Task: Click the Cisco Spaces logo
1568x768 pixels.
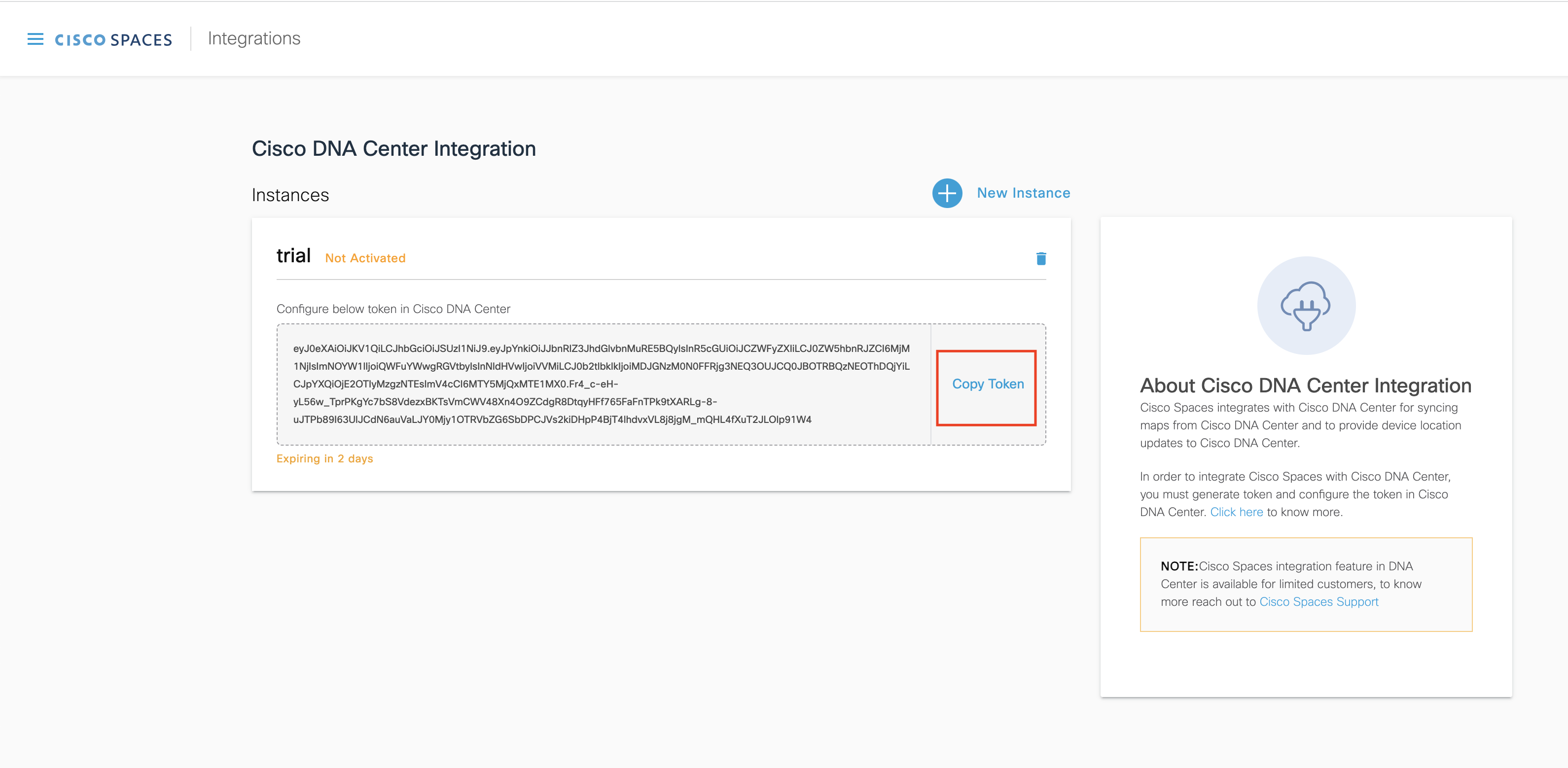Action: (113, 40)
